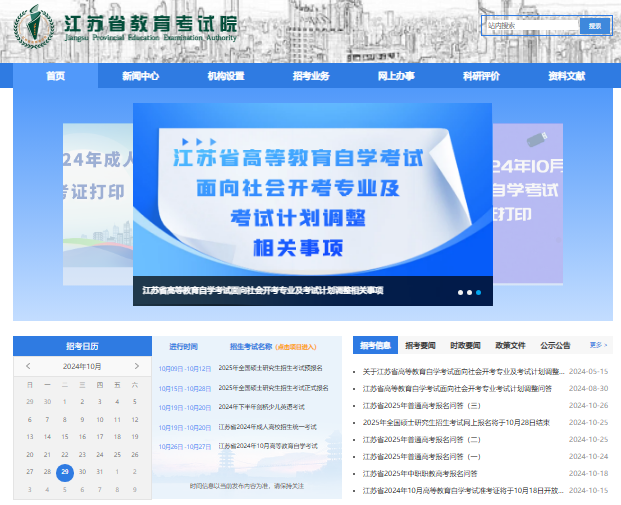Switch to the 公示公告 tab
Viewport: 621px width, 505px height.
pyautogui.click(x=555, y=345)
